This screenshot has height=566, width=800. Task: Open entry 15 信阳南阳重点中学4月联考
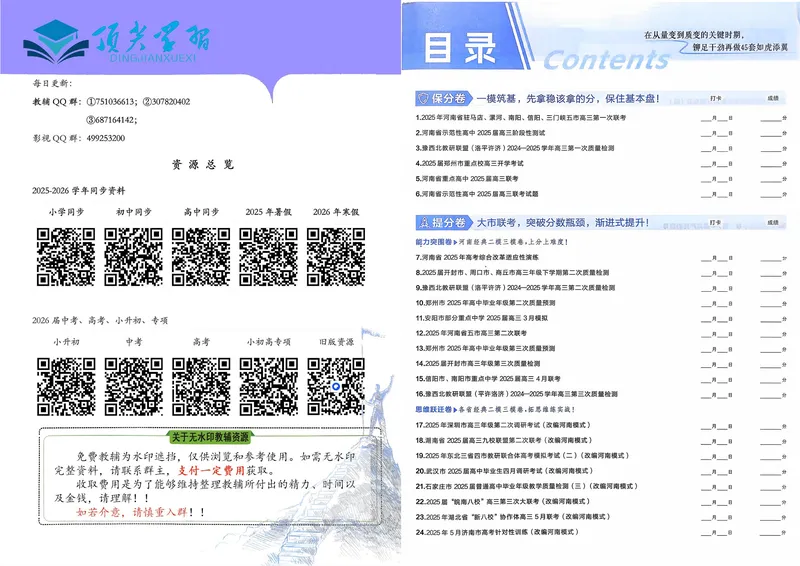[x=488, y=379]
